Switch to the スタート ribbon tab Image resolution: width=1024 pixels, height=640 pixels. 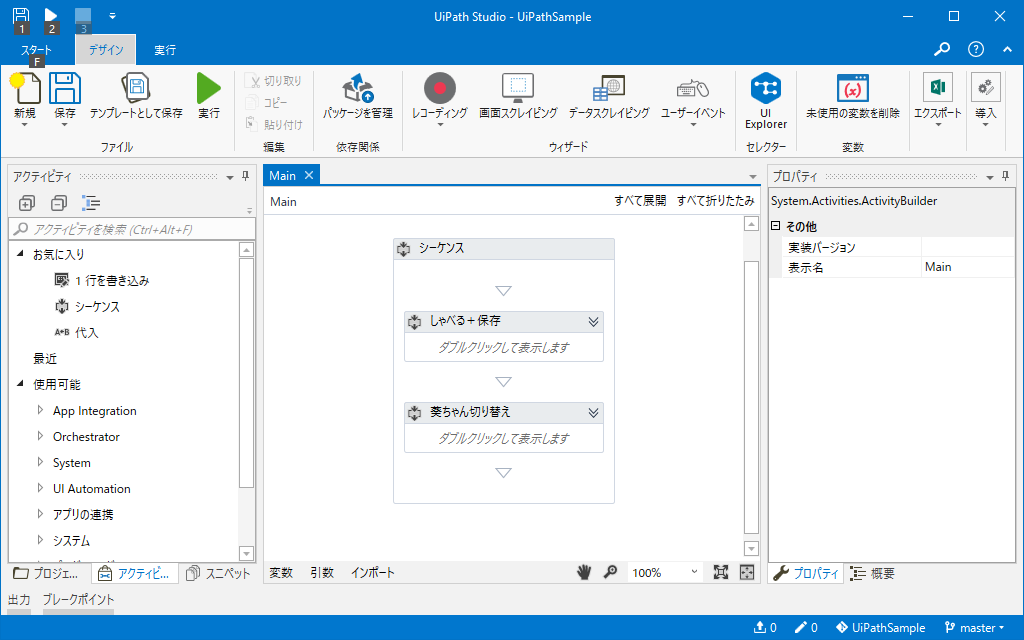pyautogui.click(x=36, y=50)
